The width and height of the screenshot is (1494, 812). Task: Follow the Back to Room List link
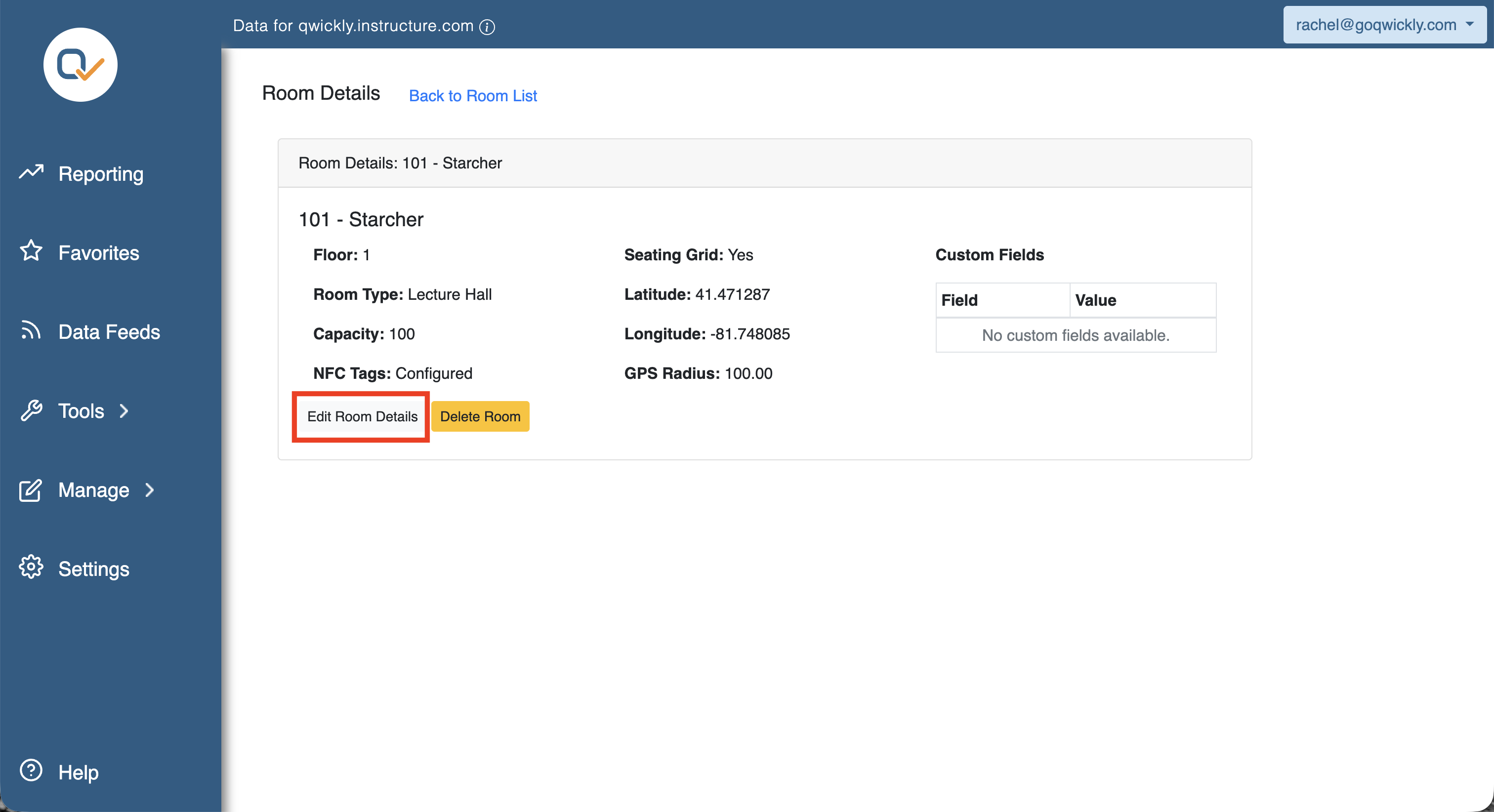473,96
